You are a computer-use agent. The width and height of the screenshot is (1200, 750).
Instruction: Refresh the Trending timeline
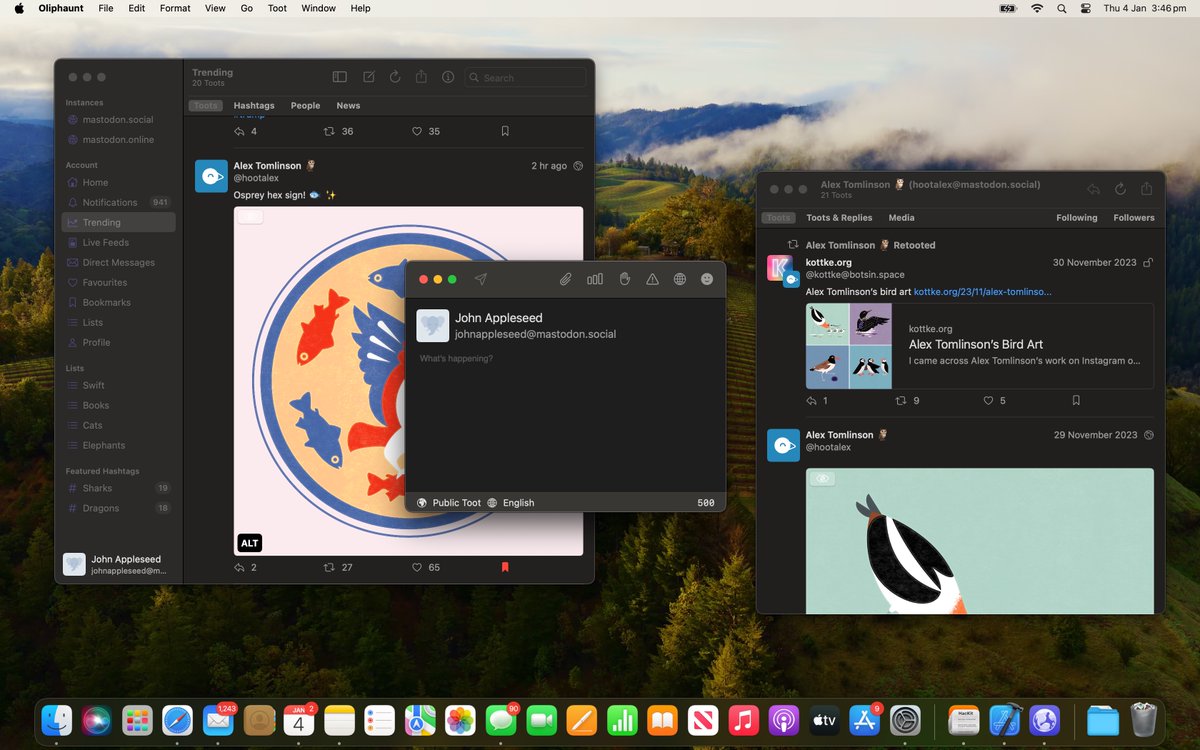[x=395, y=76]
